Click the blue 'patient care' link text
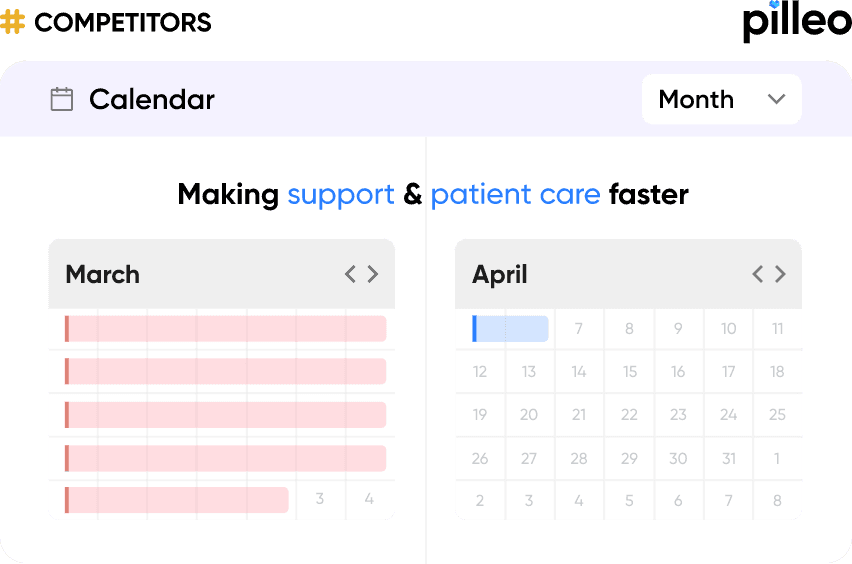 (516, 195)
